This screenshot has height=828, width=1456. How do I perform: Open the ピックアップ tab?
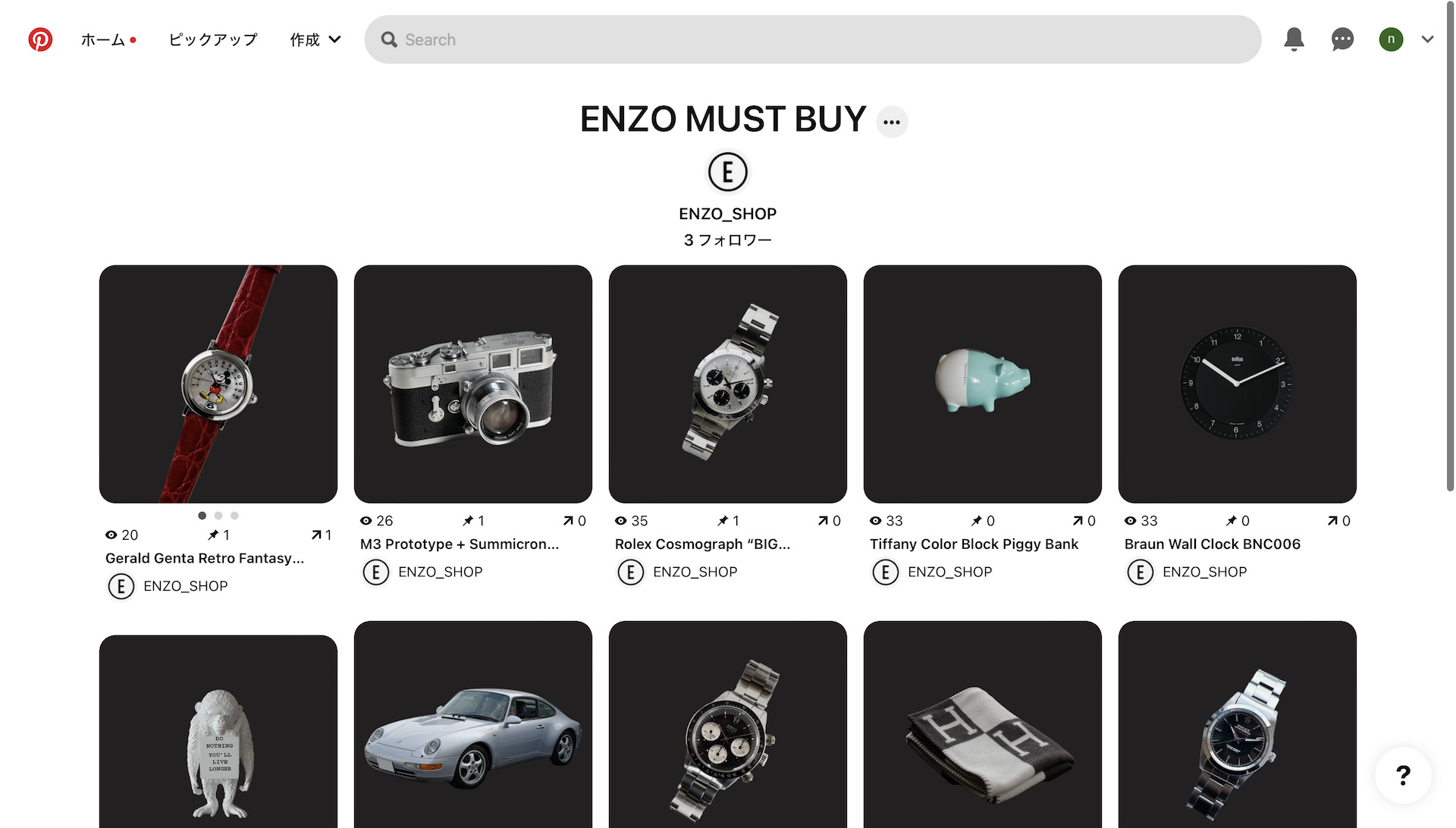coord(213,39)
